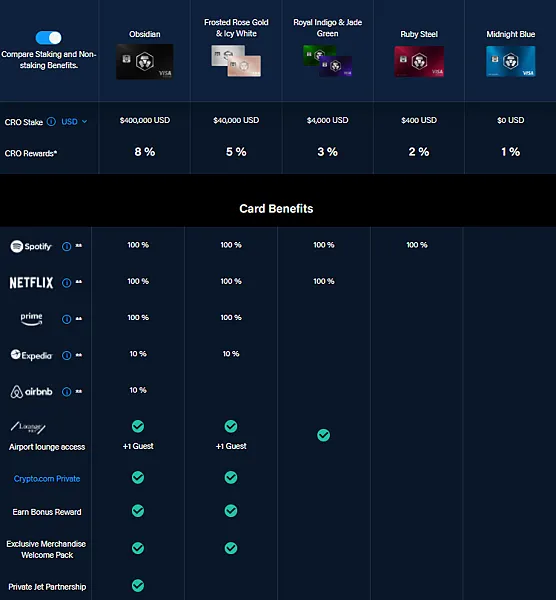The width and height of the screenshot is (556, 600).
Task: Click Frosted Rose Gold's Earn Bonus Reward checkmark
Action: (231, 511)
